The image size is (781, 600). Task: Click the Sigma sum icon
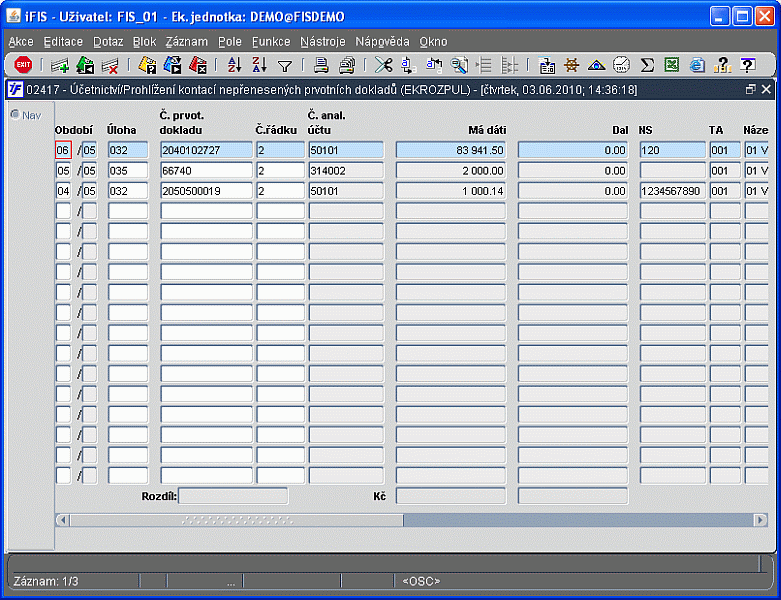click(647, 66)
